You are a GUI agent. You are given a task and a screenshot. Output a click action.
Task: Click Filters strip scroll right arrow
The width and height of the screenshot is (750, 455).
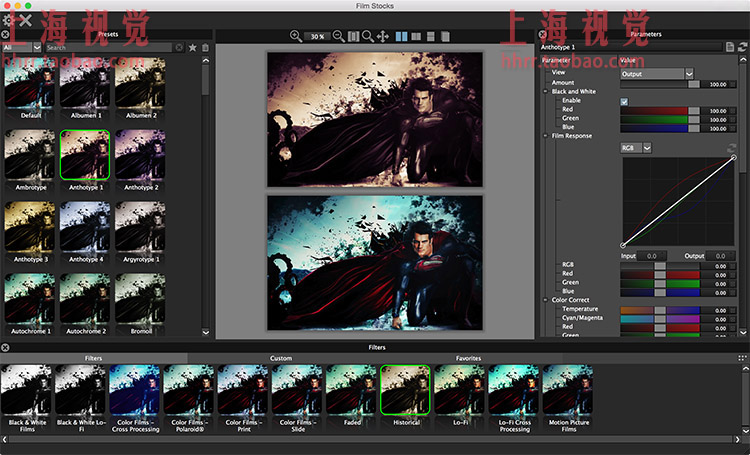pyautogui.click(x=737, y=439)
